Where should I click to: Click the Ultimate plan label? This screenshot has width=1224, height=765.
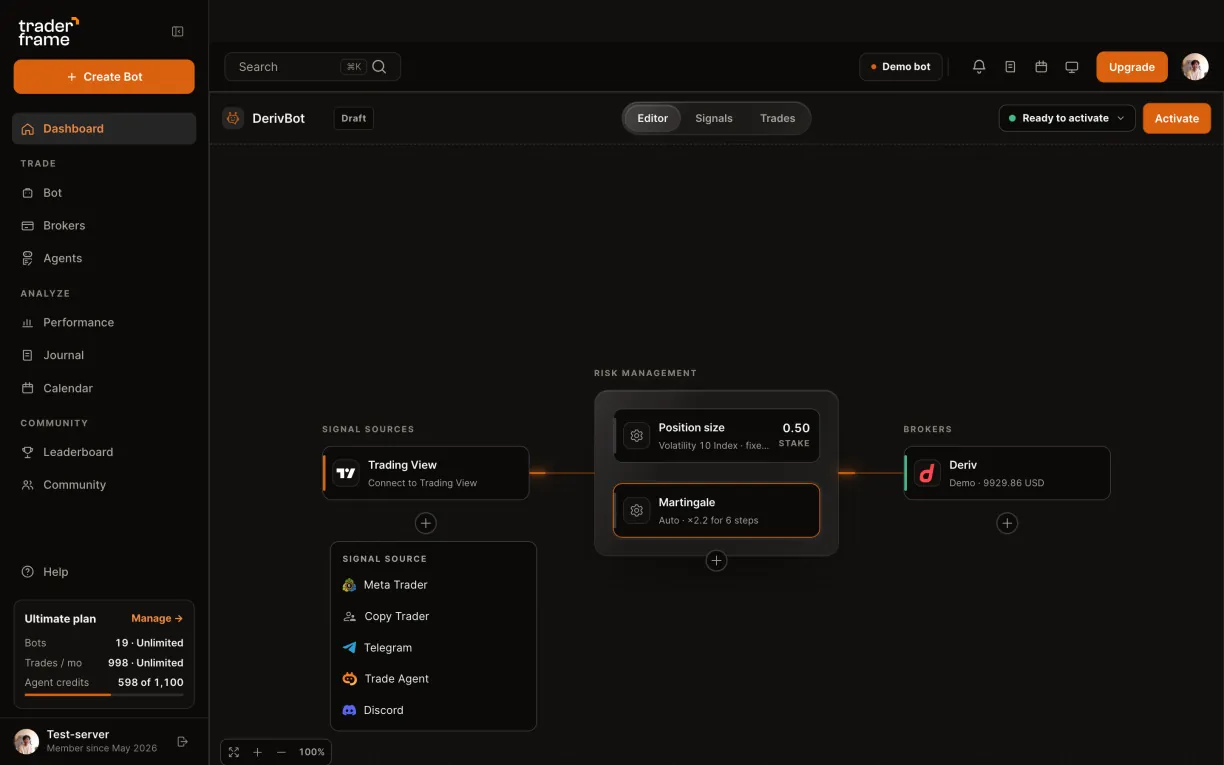pyautogui.click(x=60, y=619)
